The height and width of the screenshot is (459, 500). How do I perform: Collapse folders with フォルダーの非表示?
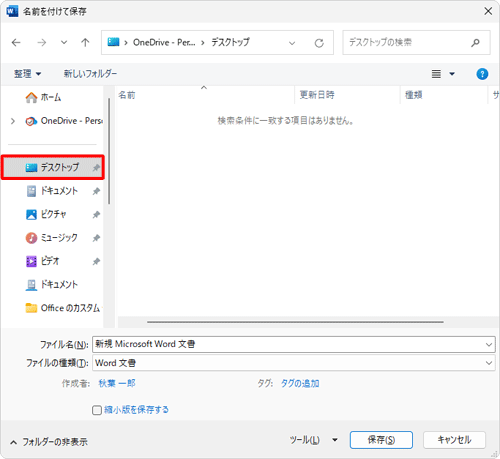(49, 442)
